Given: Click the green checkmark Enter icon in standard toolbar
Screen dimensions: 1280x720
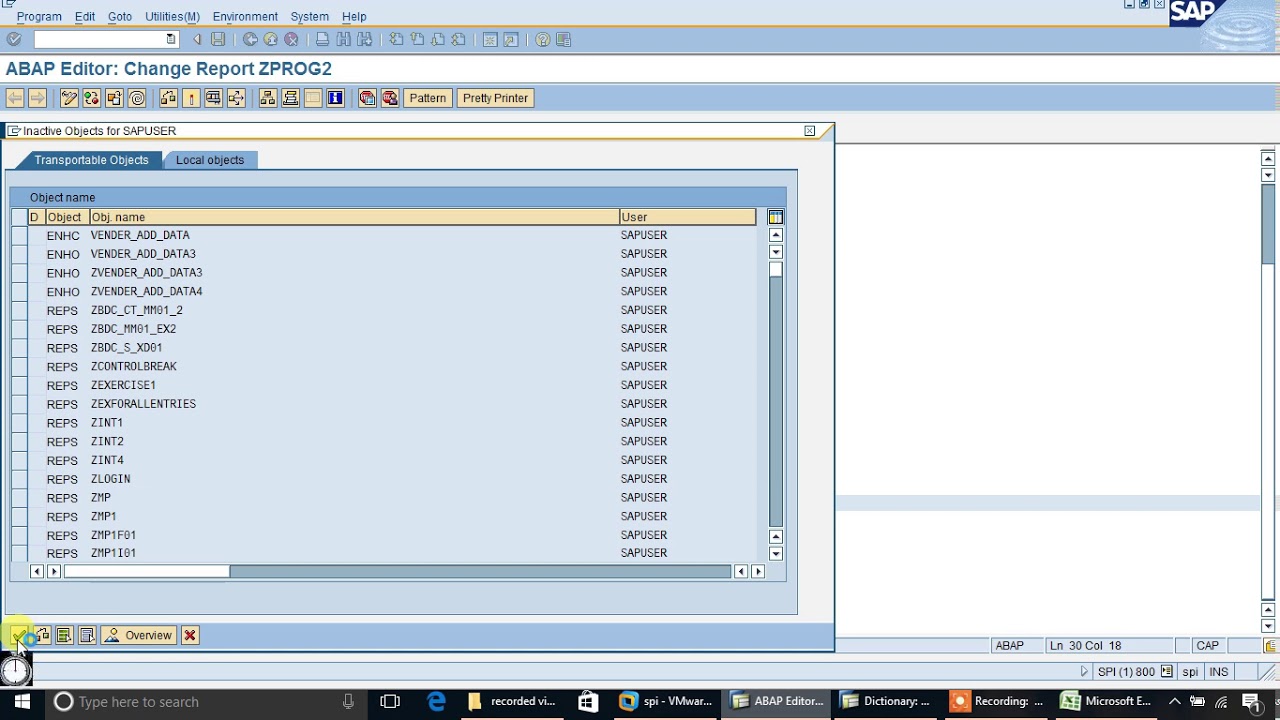Looking at the screenshot, I should 14,39.
